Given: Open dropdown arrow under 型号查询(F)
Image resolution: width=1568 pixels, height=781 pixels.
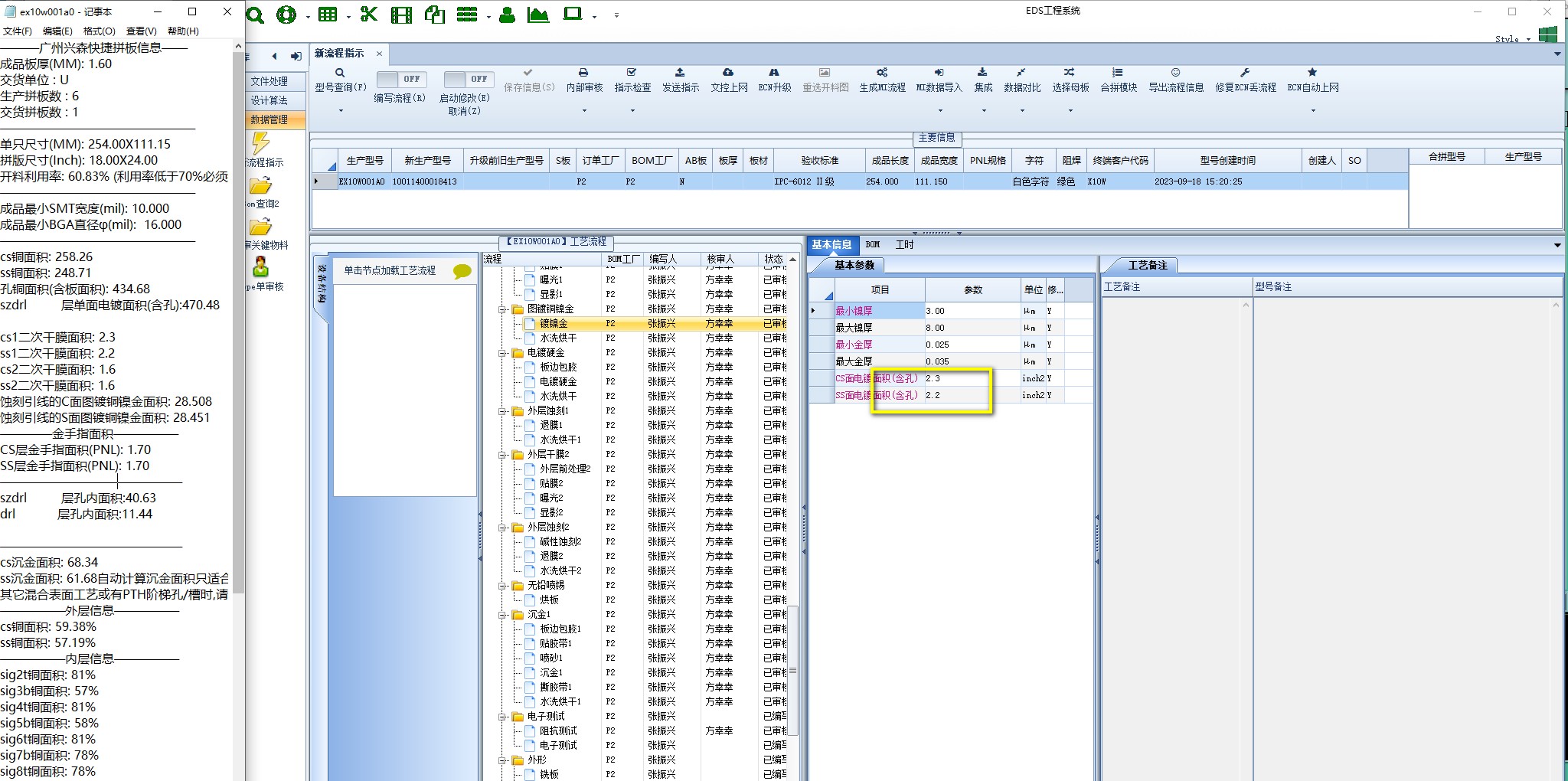Looking at the screenshot, I should [341, 111].
